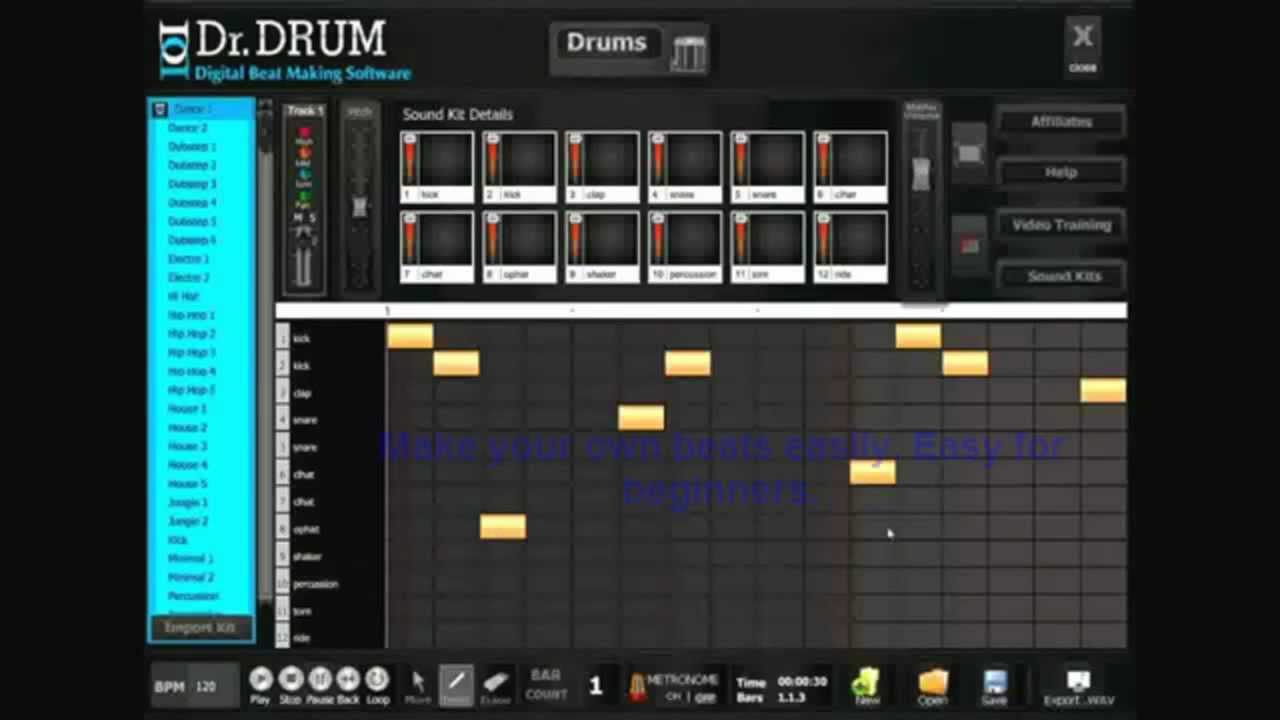This screenshot has width=1280, height=720.
Task: Select the Minimal 2 kit
Action: [190, 578]
